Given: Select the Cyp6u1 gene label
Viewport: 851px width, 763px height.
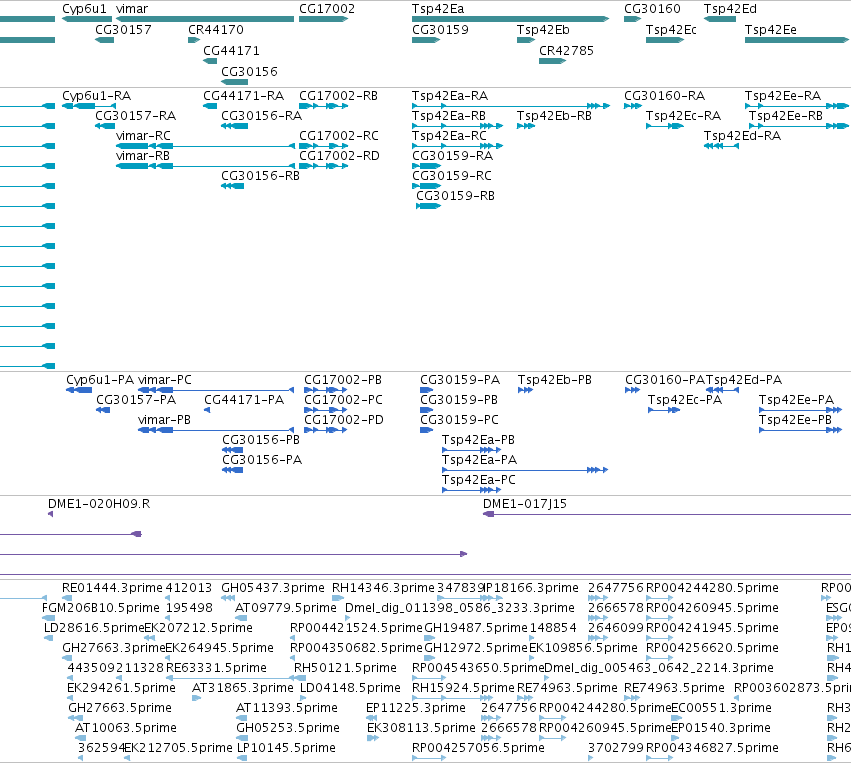Looking at the screenshot, I should [x=84, y=9].
